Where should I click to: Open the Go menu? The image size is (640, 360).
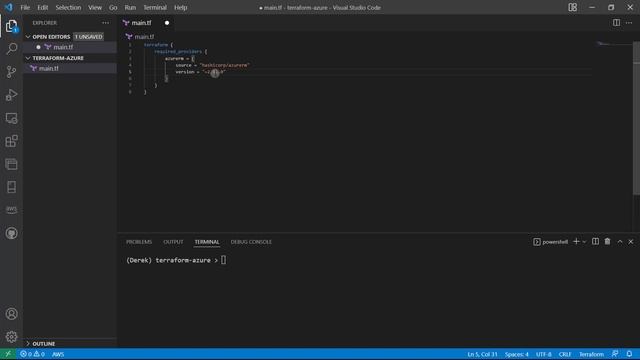[x=113, y=7]
